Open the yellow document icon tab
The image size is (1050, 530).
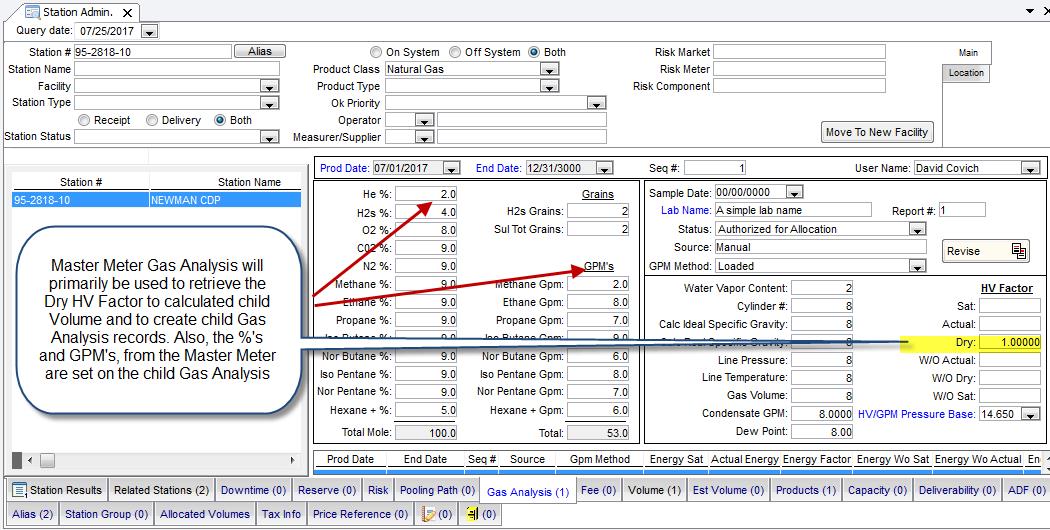[x=472, y=514]
